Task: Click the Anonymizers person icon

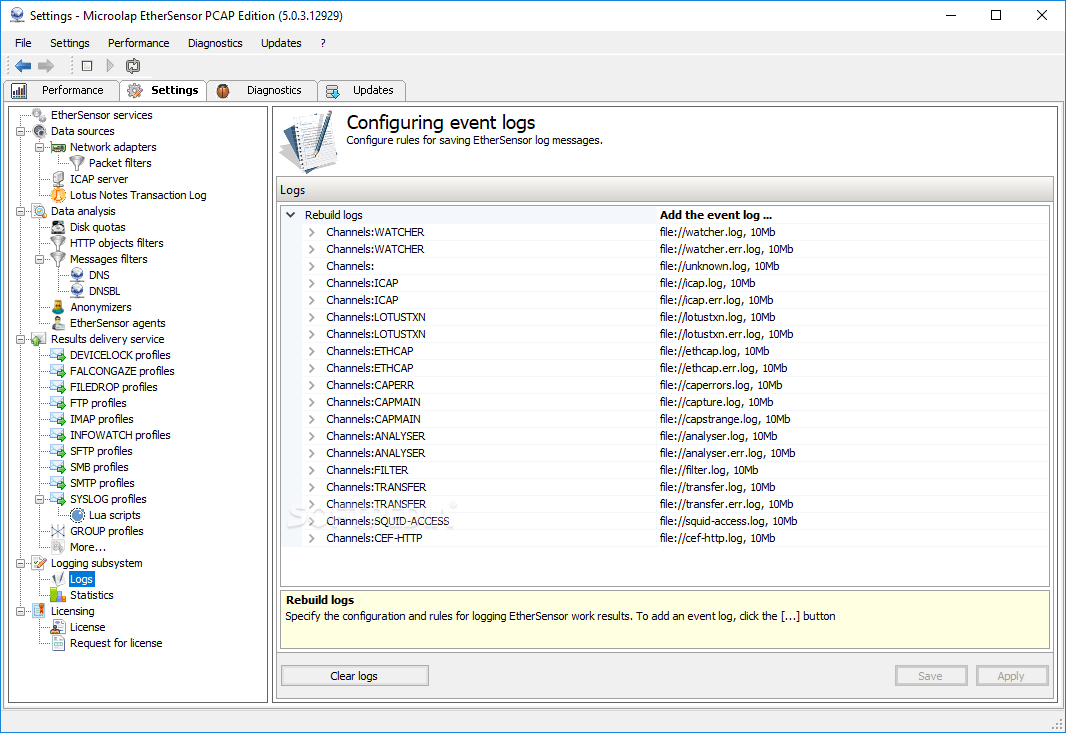Action: (58, 307)
